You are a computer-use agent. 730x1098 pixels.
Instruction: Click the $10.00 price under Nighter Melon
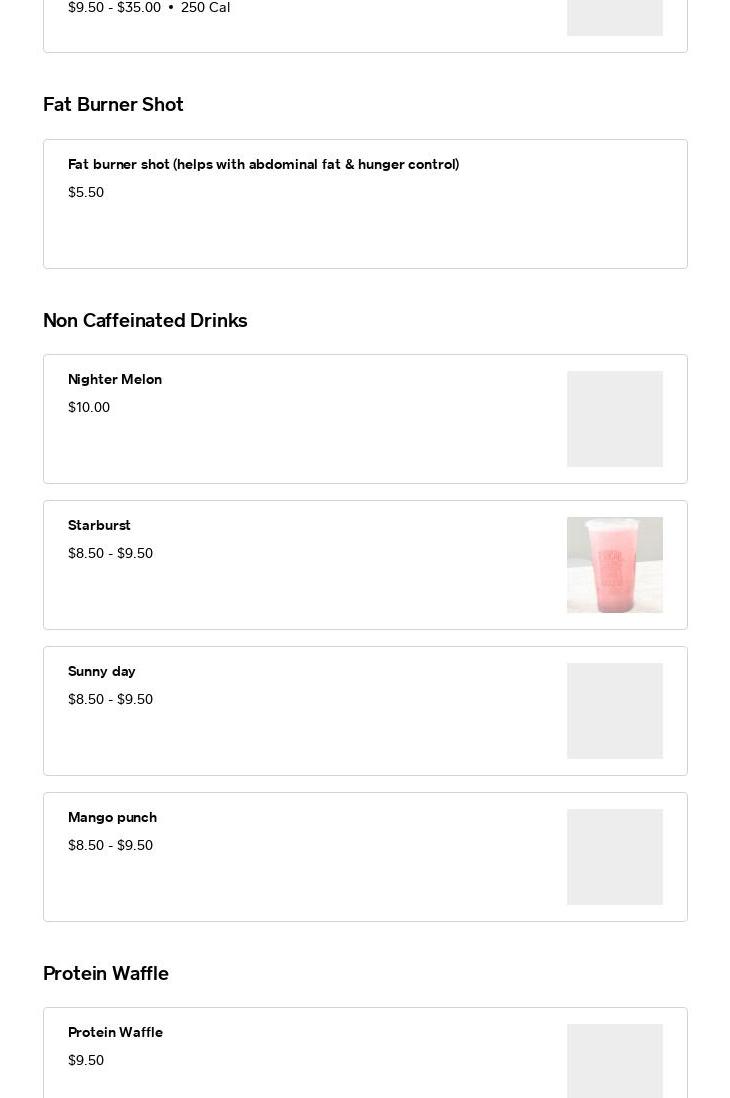click(x=89, y=407)
